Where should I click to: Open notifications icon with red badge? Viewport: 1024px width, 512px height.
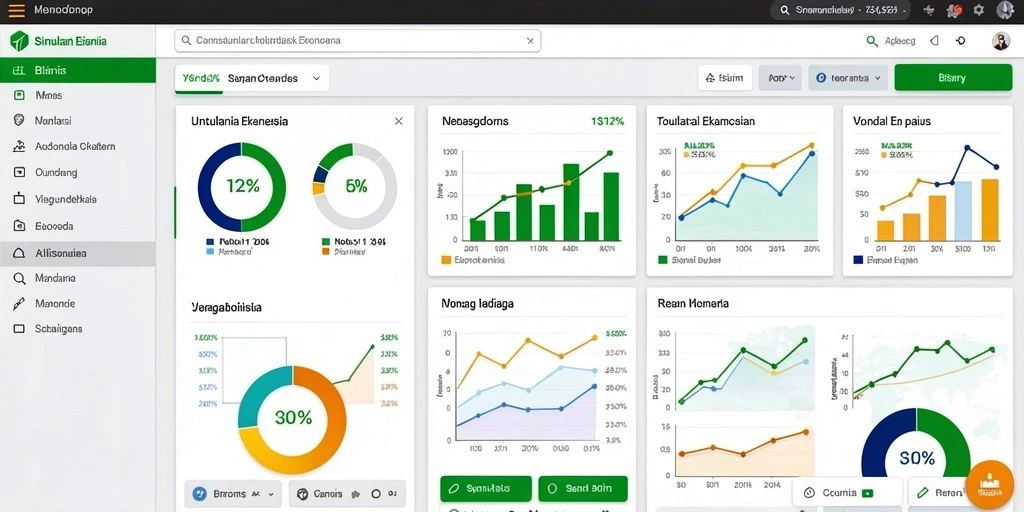click(954, 10)
